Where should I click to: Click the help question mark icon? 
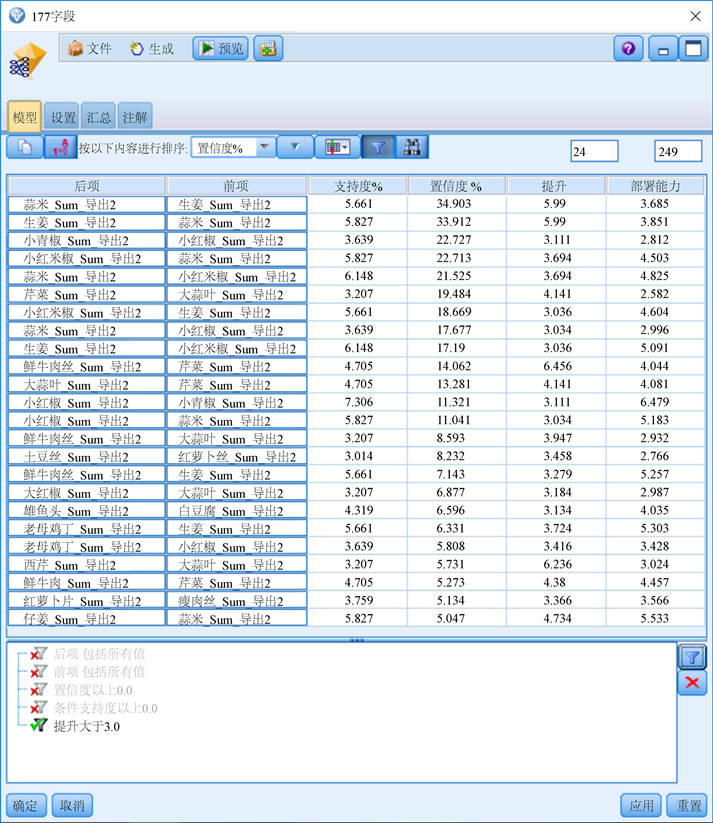628,48
